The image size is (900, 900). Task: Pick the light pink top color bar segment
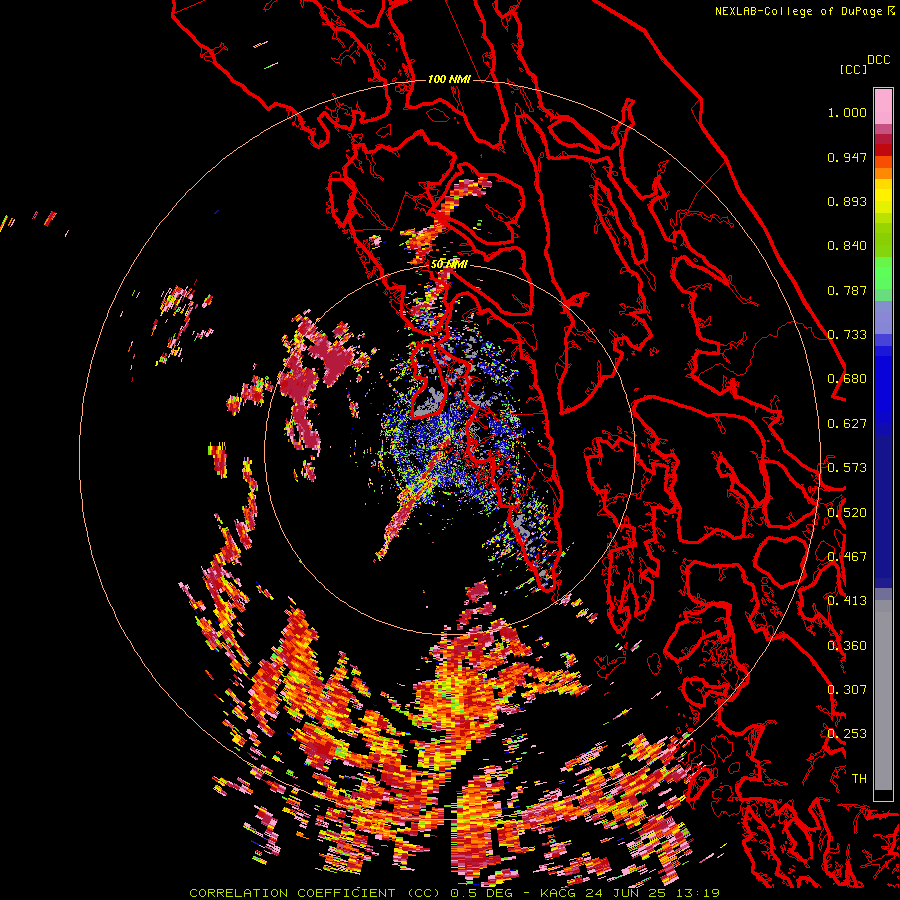(x=883, y=106)
